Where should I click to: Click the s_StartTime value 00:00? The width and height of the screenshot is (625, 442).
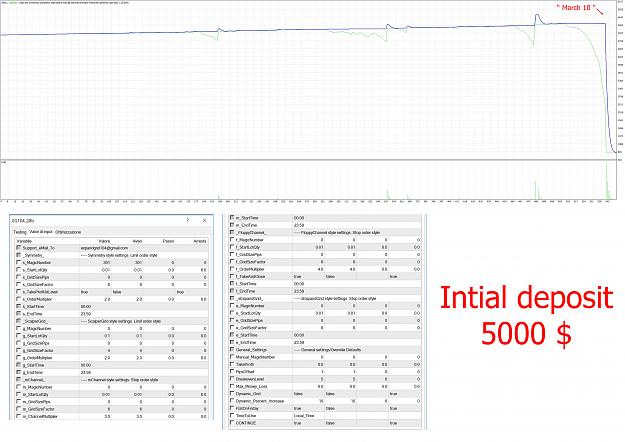[86, 307]
